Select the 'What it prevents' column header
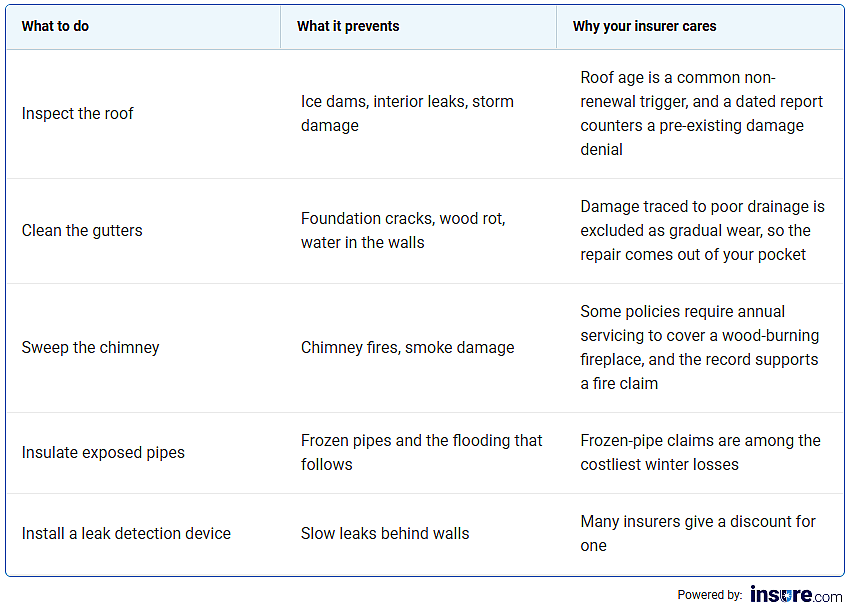 [x=419, y=27]
